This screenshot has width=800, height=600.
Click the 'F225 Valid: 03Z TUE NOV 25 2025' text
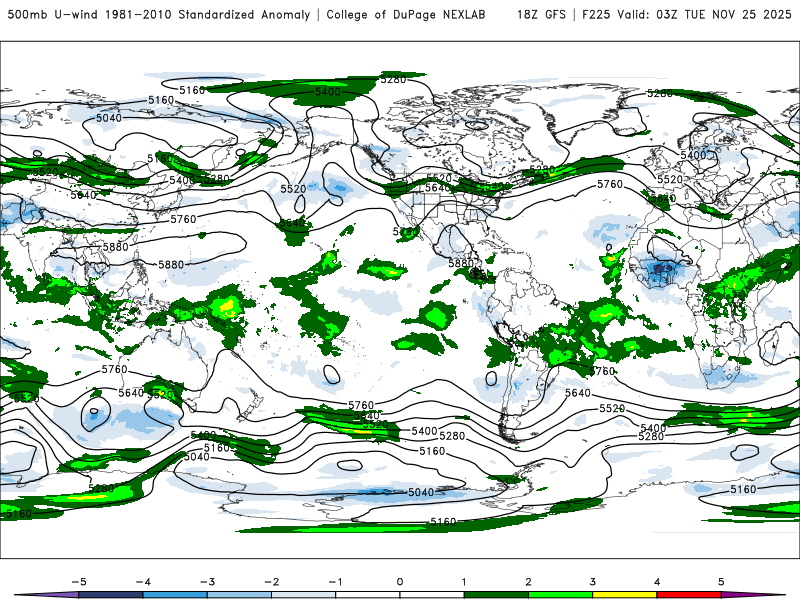686,14
